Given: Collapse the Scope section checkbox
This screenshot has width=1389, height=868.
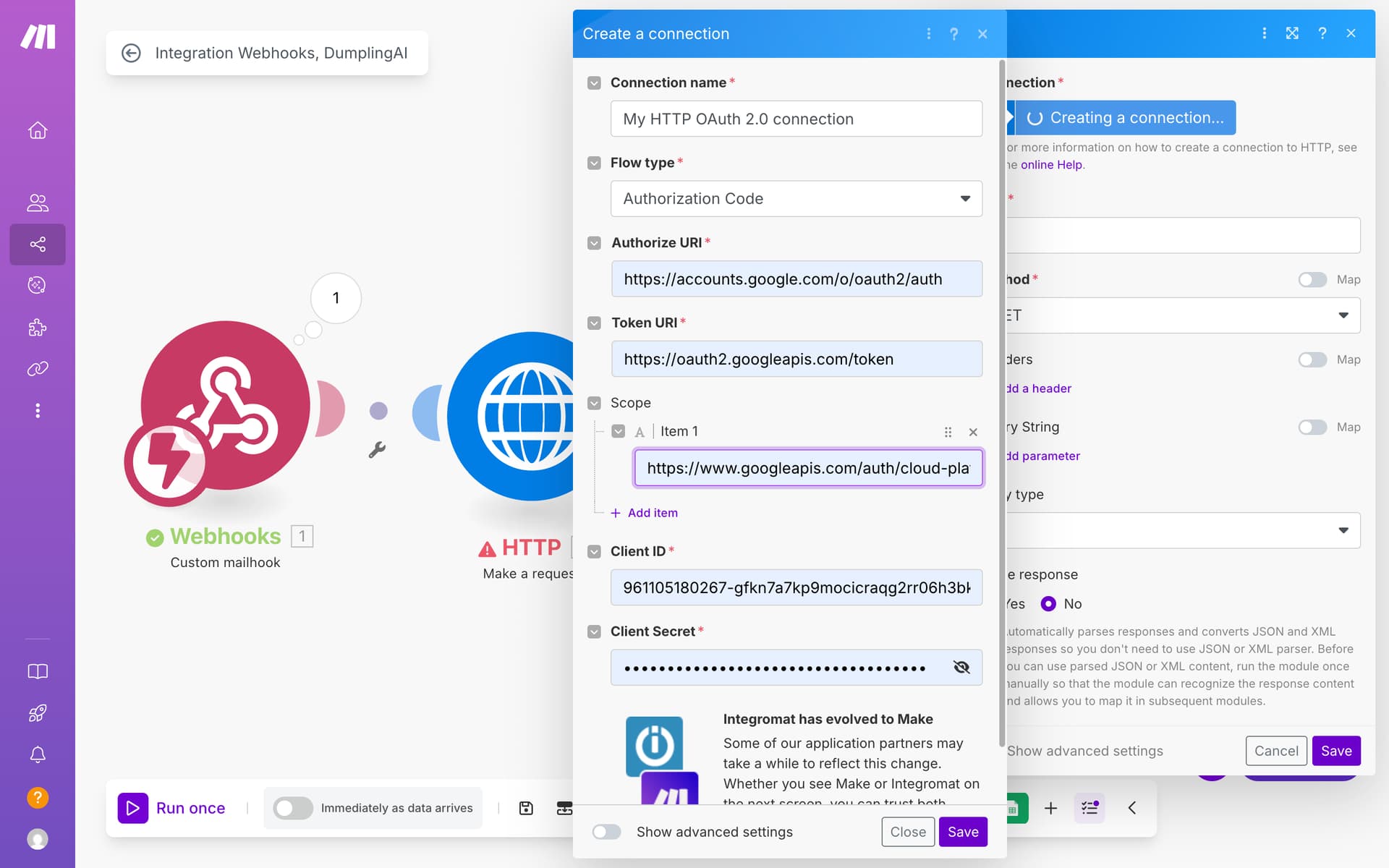Looking at the screenshot, I should [594, 403].
